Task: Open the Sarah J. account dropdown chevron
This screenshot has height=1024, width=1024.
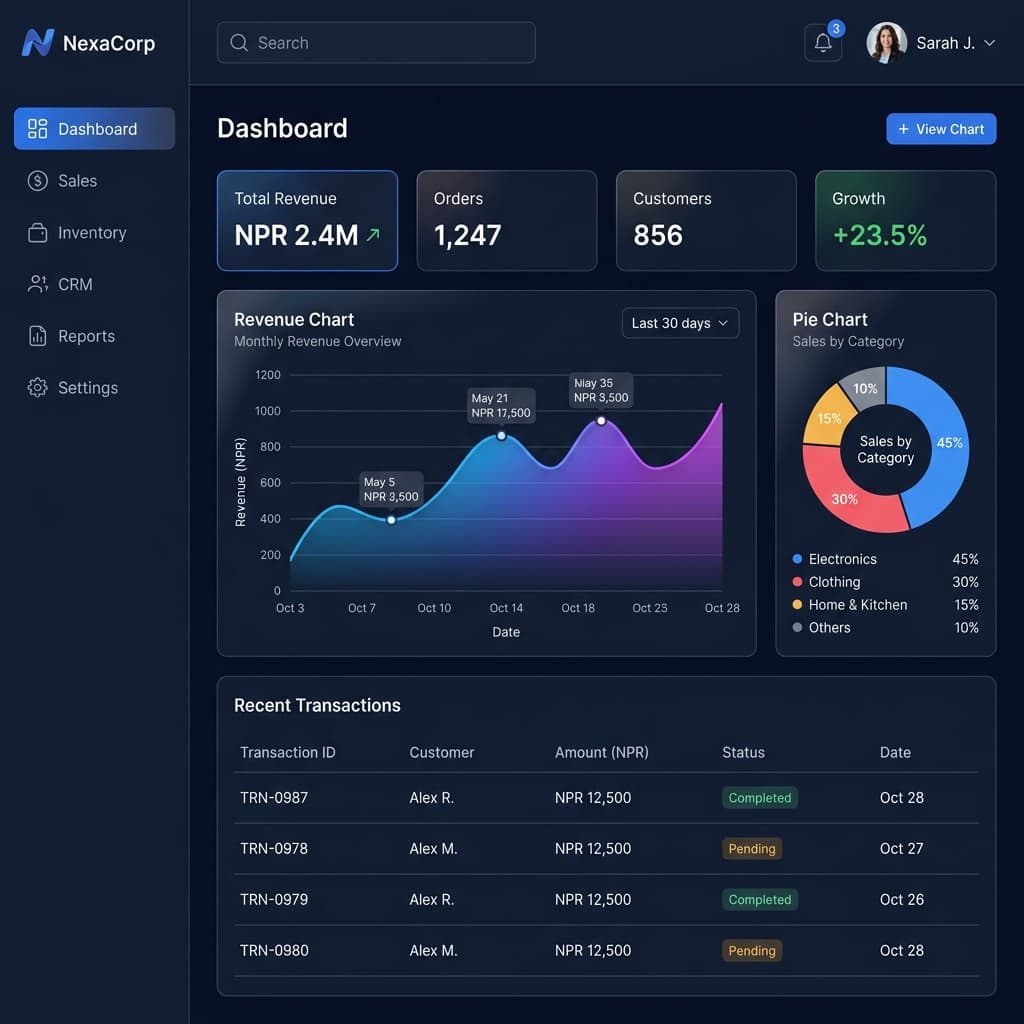Action: tap(989, 43)
